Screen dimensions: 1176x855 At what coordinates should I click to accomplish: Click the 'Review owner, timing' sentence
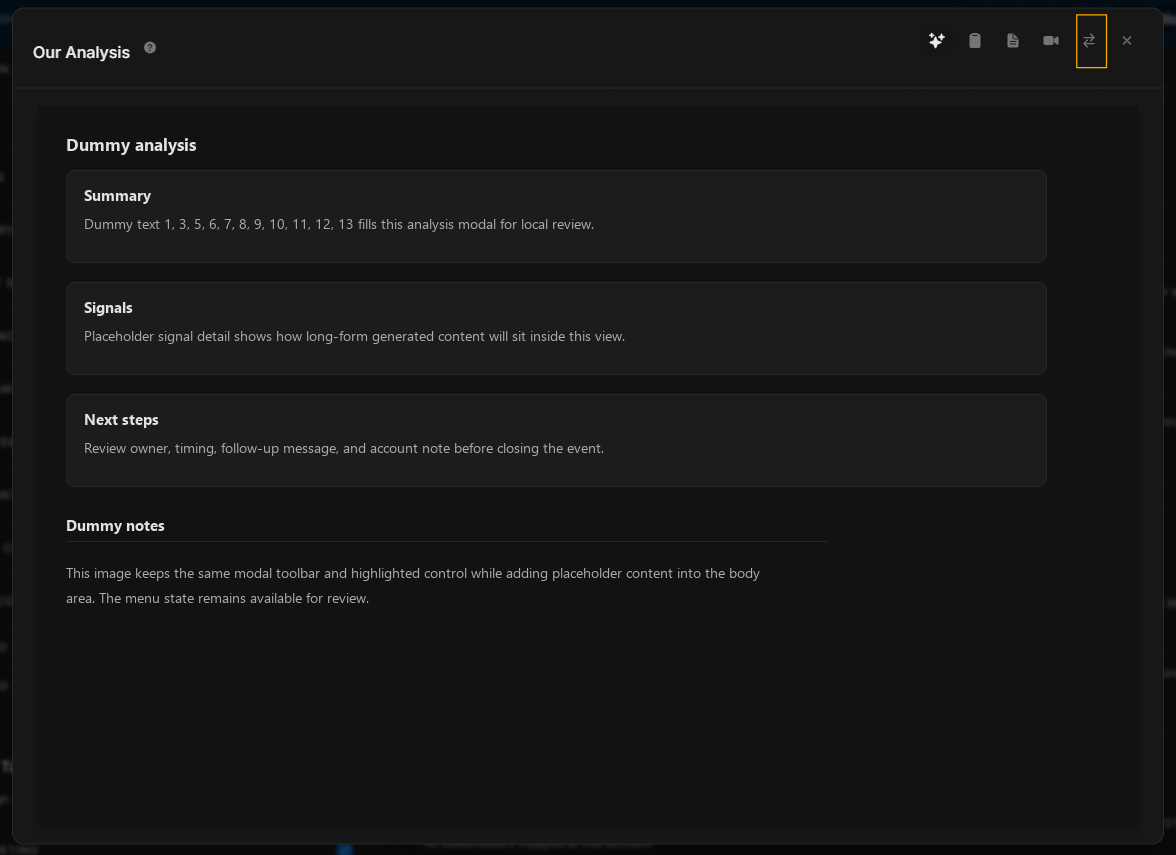344,448
